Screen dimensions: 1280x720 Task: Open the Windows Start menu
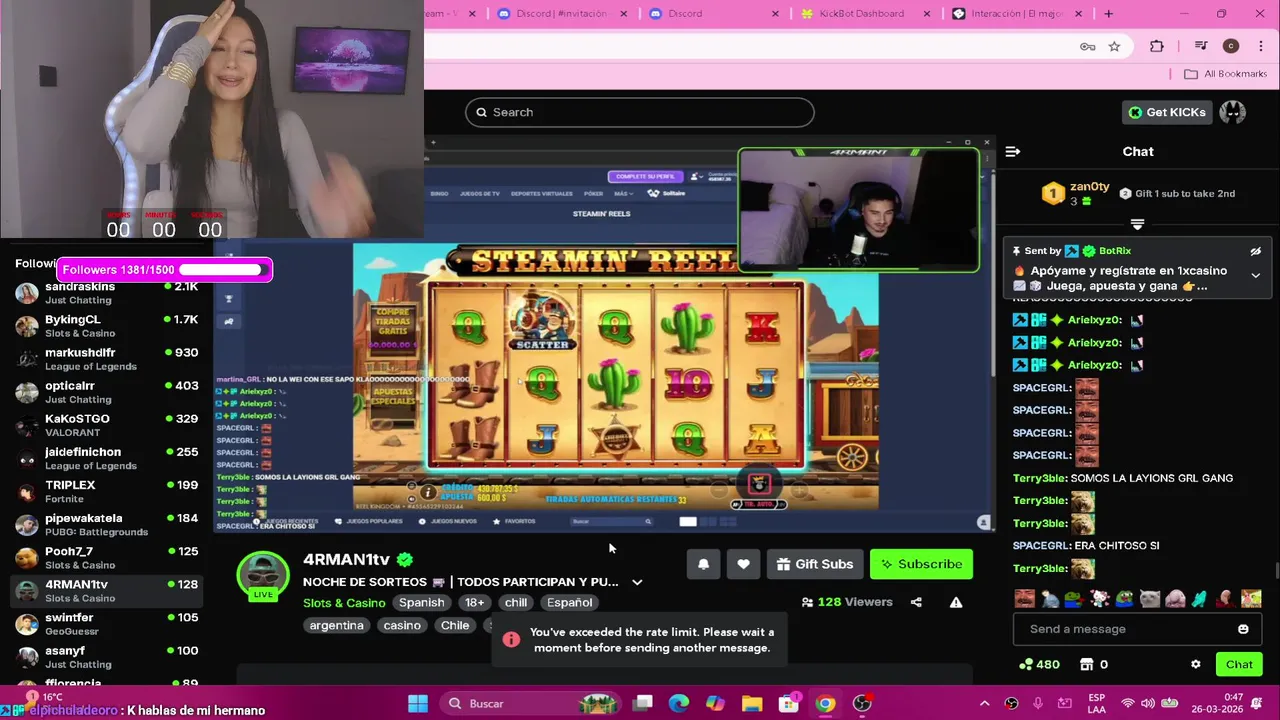[x=418, y=703]
